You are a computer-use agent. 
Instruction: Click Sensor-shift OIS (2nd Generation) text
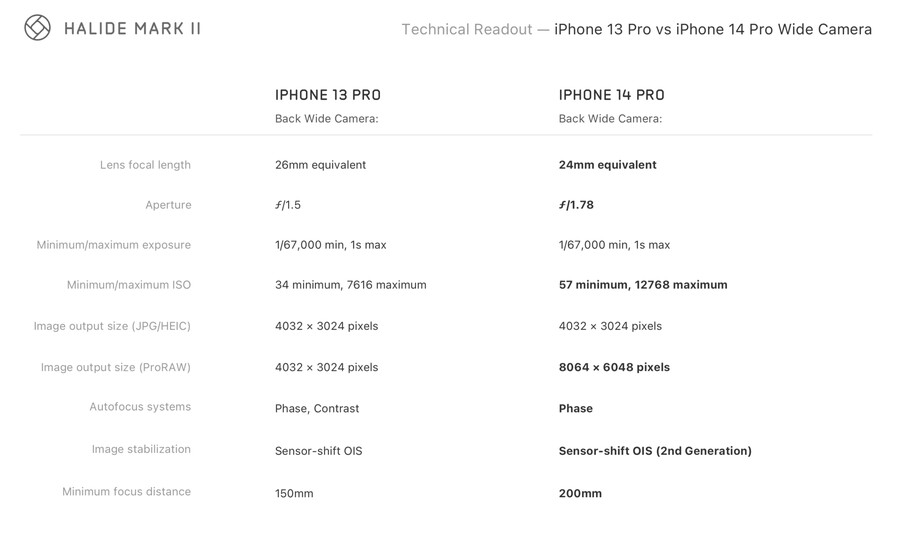pos(655,451)
